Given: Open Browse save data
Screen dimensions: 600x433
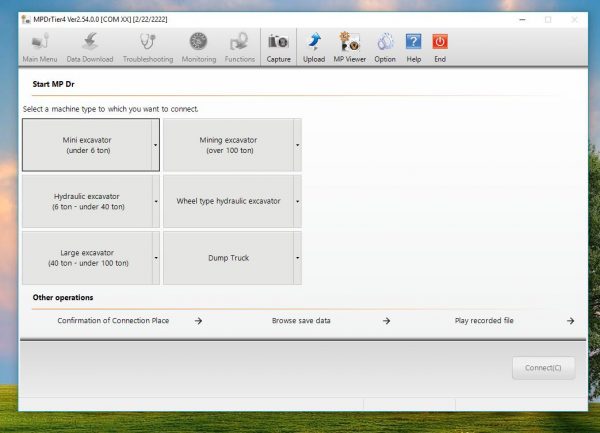Looking at the screenshot, I should (301, 321).
